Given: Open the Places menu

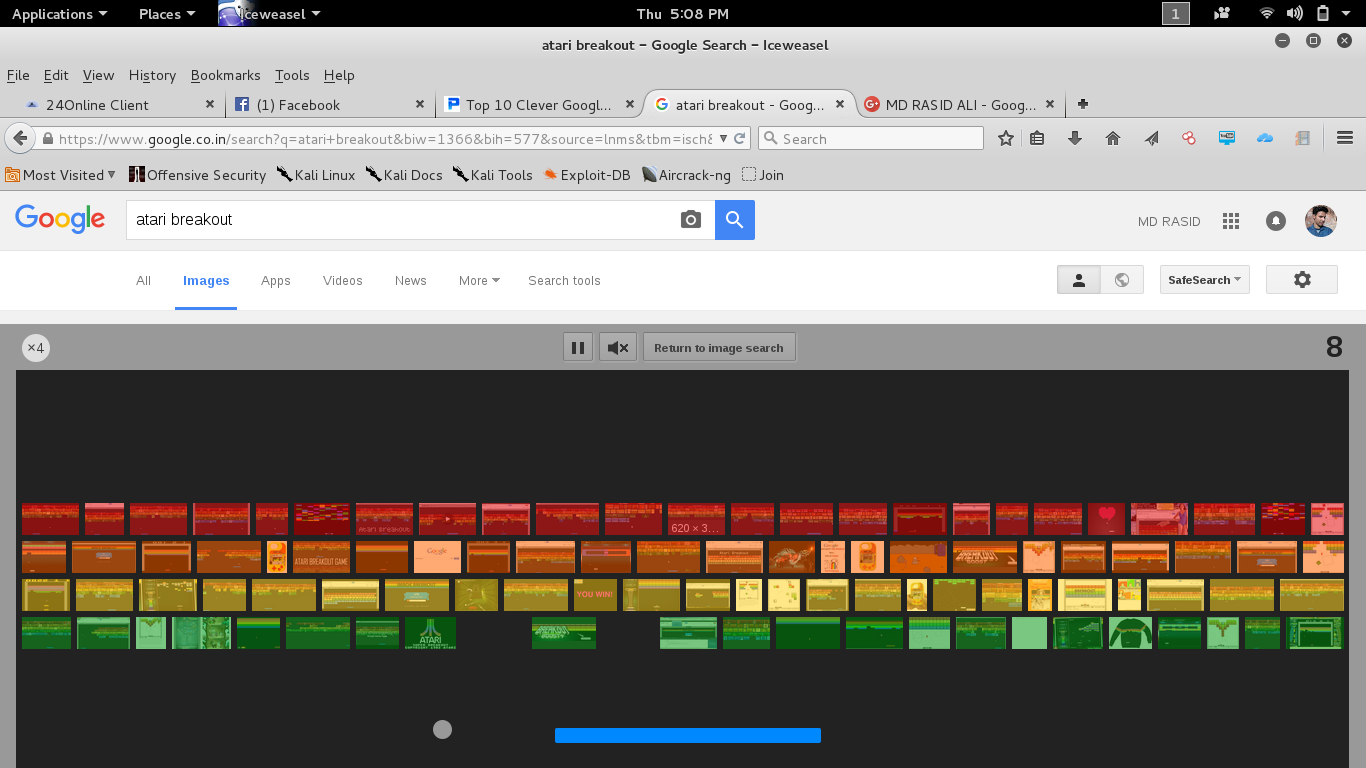Looking at the screenshot, I should point(167,13).
